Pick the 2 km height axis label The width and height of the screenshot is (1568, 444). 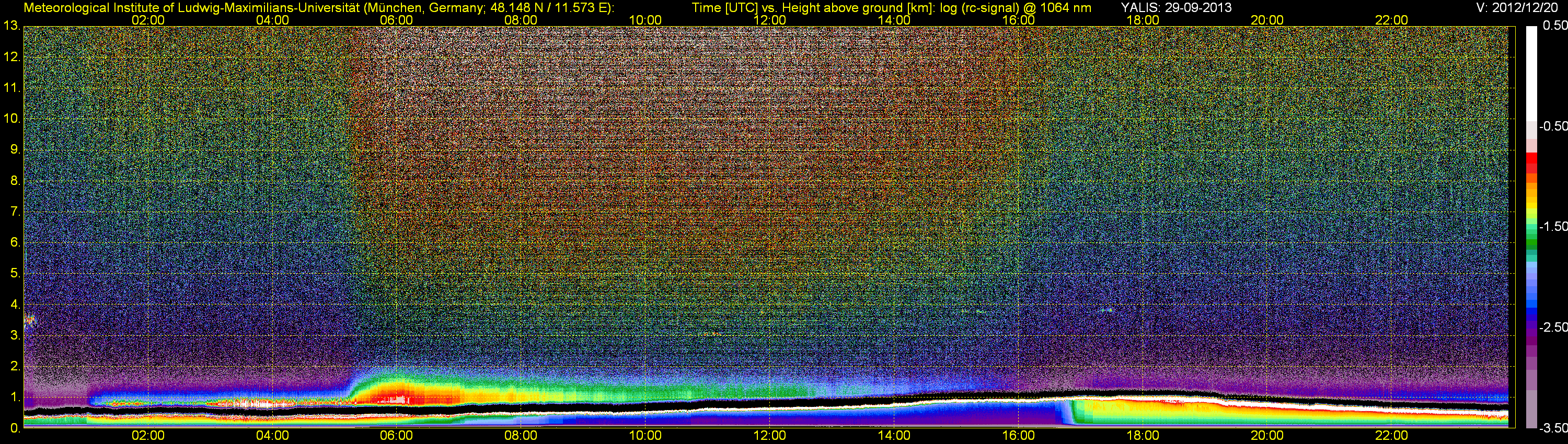click(x=15, y=367)
